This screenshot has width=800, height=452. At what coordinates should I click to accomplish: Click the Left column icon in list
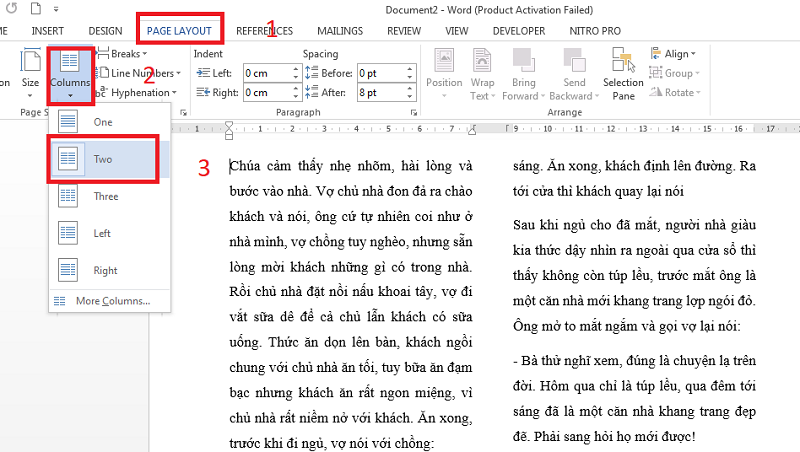pos(68,233)
